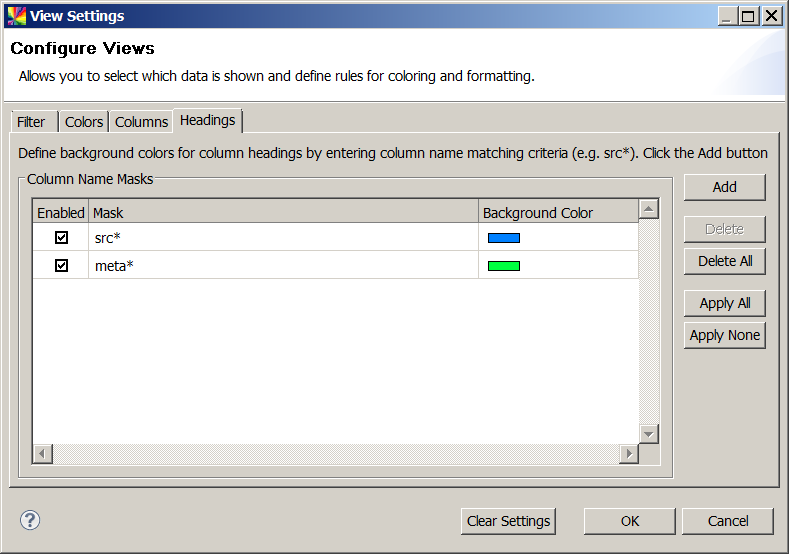Open the Colors tab
The image size is (789, 554).
(84, 122)
